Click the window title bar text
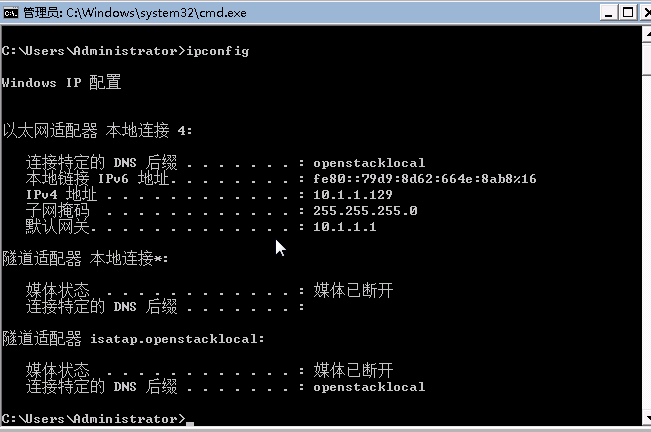This screenshot has height=432, width=651. (x=135, y=13)
